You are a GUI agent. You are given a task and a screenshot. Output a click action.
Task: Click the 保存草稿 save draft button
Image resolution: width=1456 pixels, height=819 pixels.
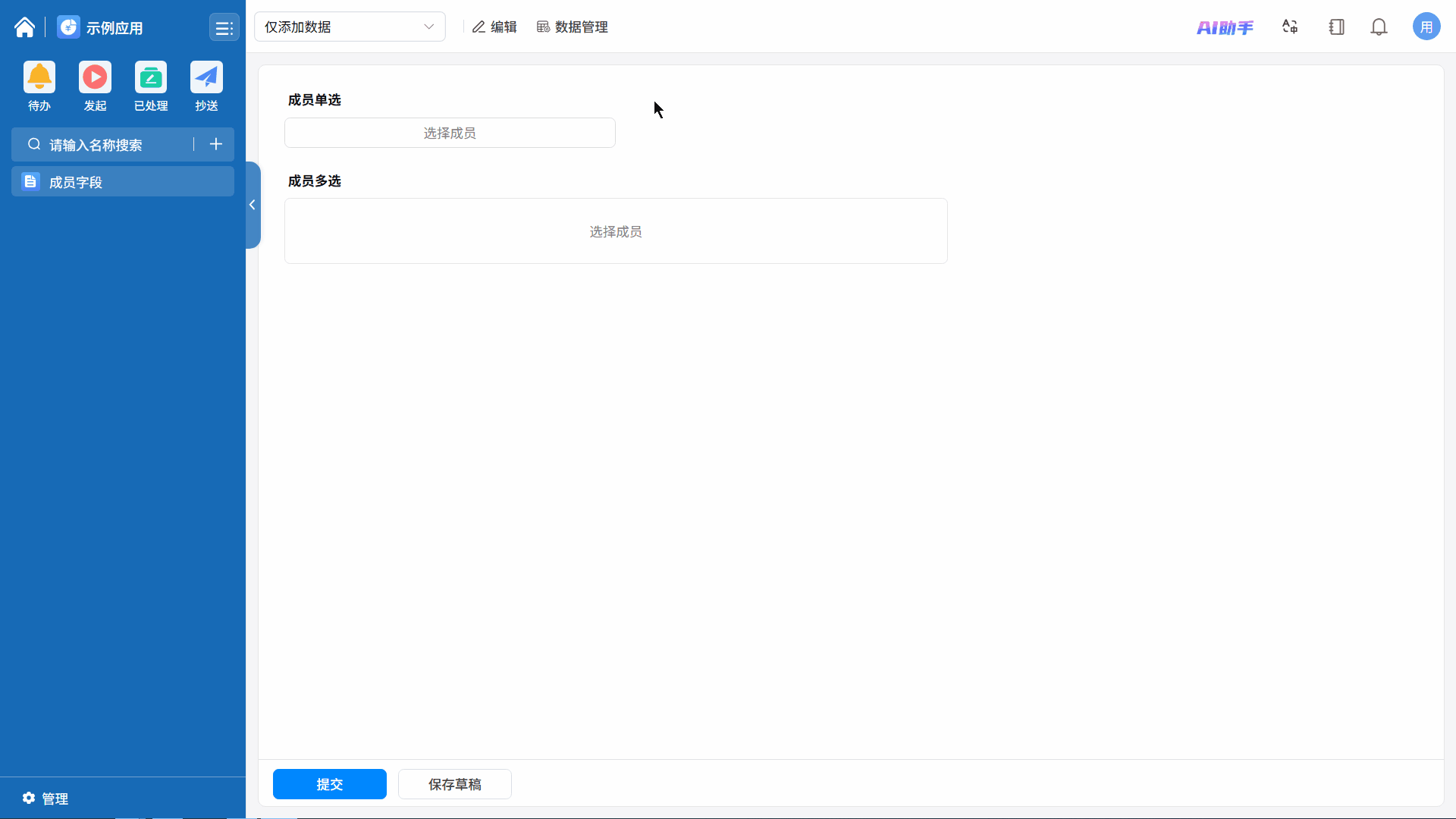(x=455, y=784)
